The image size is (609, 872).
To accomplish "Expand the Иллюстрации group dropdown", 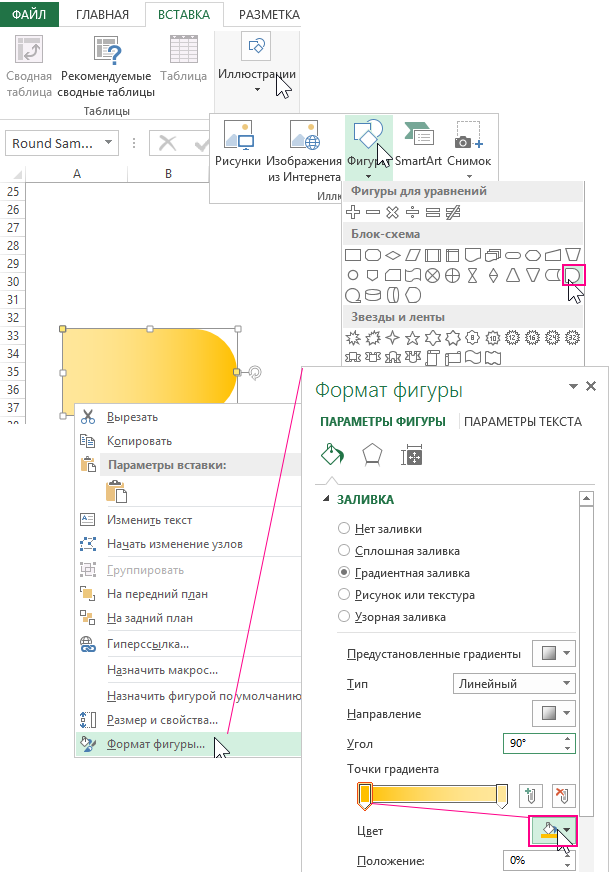I will click(257, 90).
